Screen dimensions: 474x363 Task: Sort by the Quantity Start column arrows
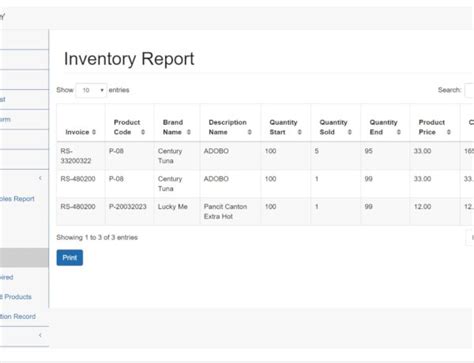tap(300, 132)
